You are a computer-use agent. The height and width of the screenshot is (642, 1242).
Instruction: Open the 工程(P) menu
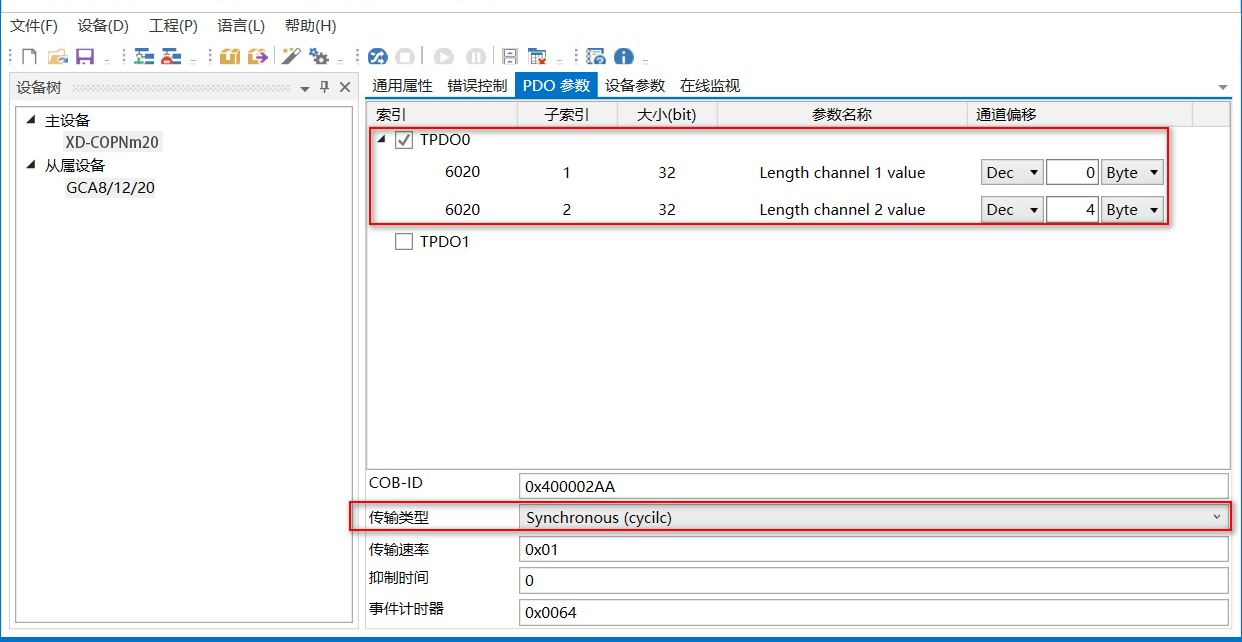tap(170, 26)
